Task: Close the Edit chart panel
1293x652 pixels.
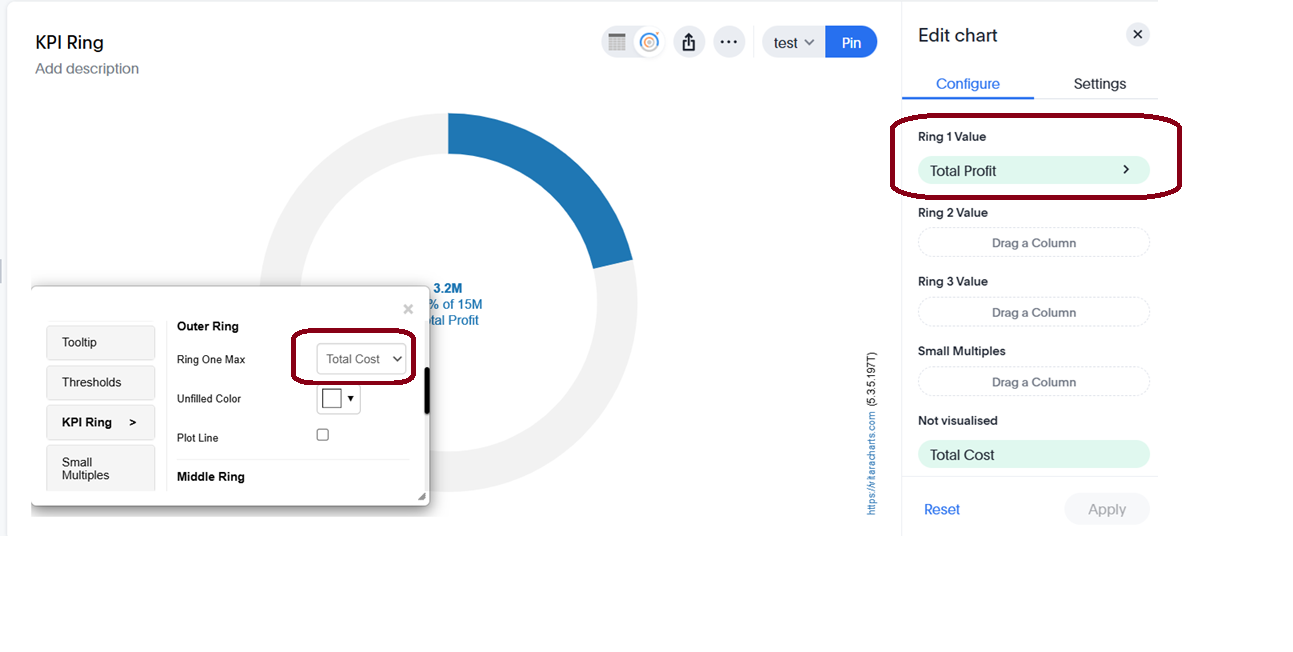Action: (x=1137, y=35)
